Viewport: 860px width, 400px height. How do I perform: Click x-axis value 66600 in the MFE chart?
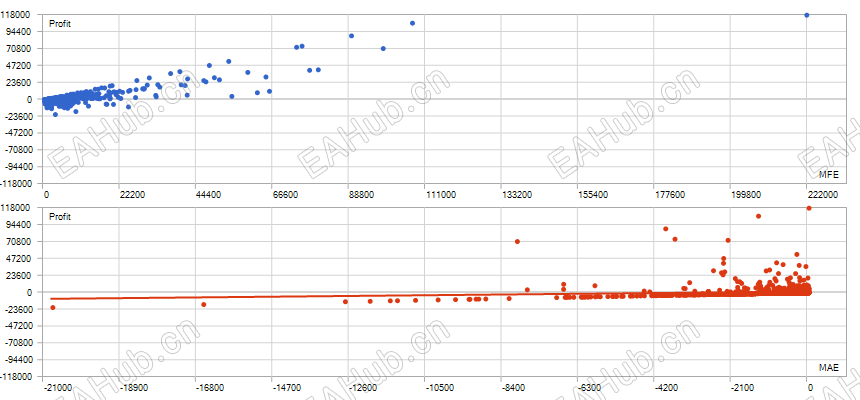[x=285, y=195]
